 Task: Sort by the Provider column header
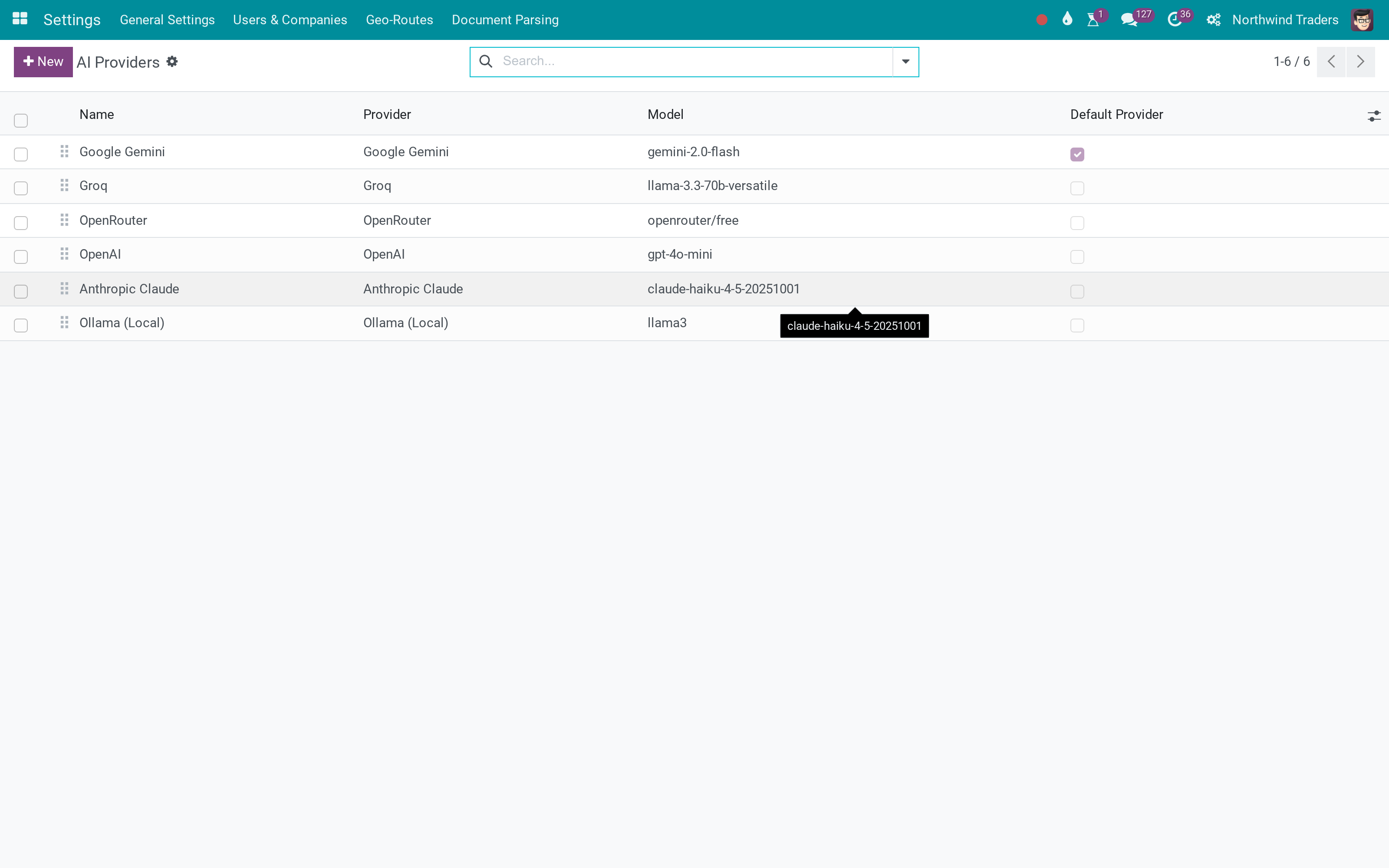point(387,114)
